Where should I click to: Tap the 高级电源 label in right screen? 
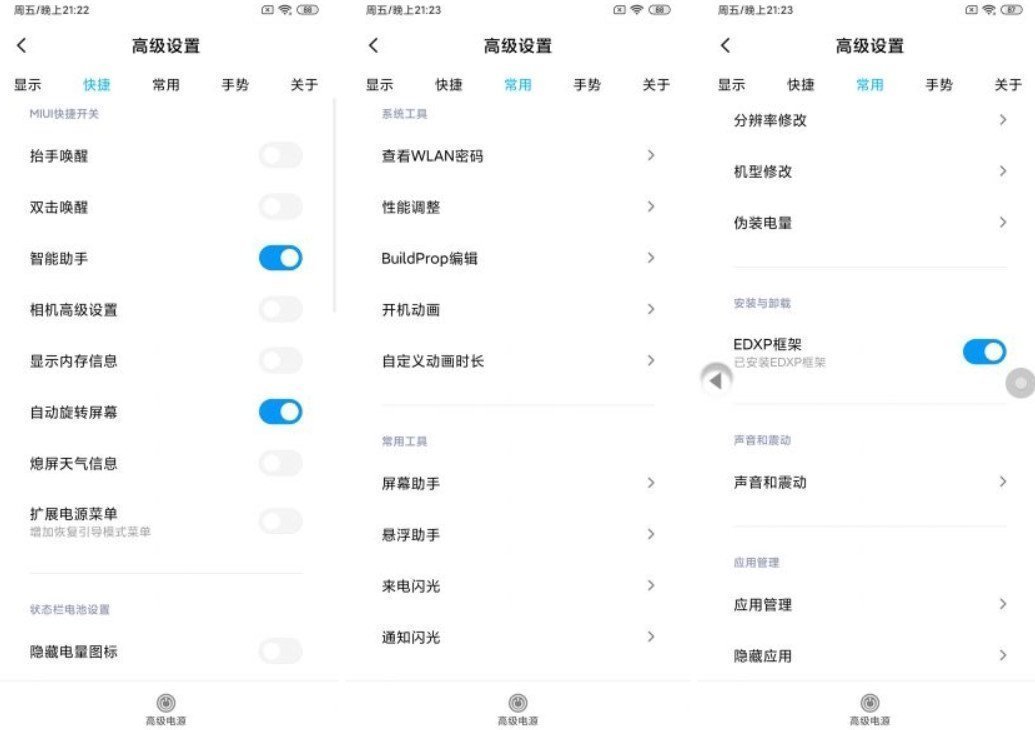[869, 721]
